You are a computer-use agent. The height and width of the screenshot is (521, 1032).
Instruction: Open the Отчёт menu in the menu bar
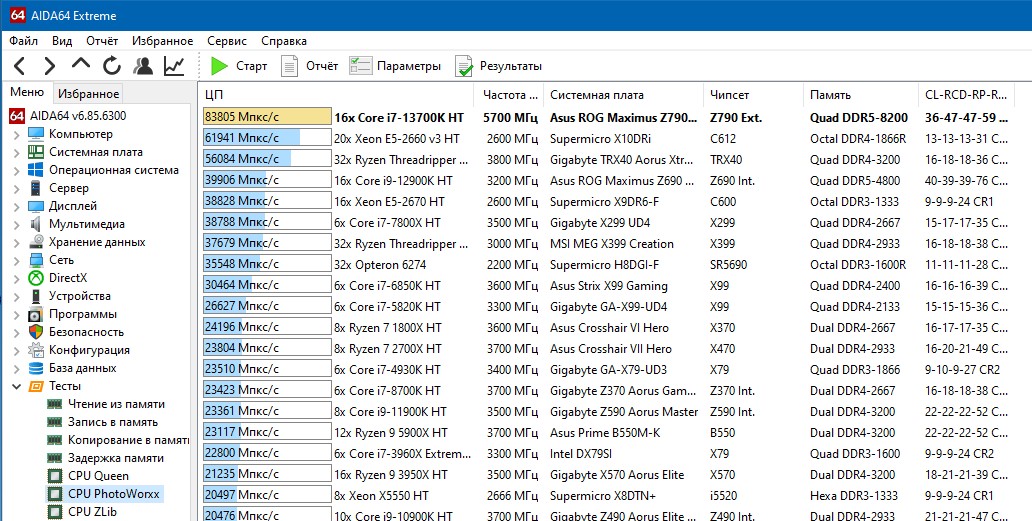coord(102,41)
